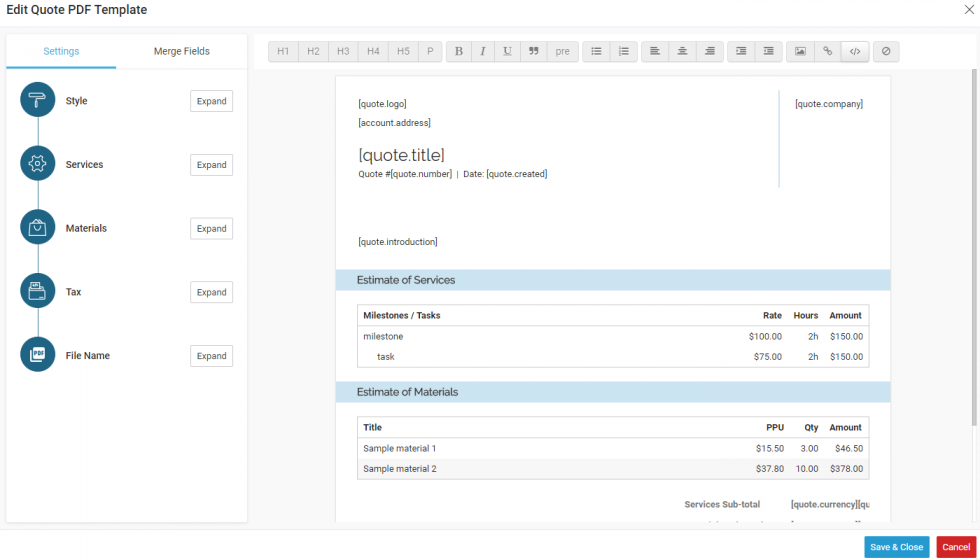Select the Settings tab
Viewport: 980px width, 560px height.
tap(61, 51)
